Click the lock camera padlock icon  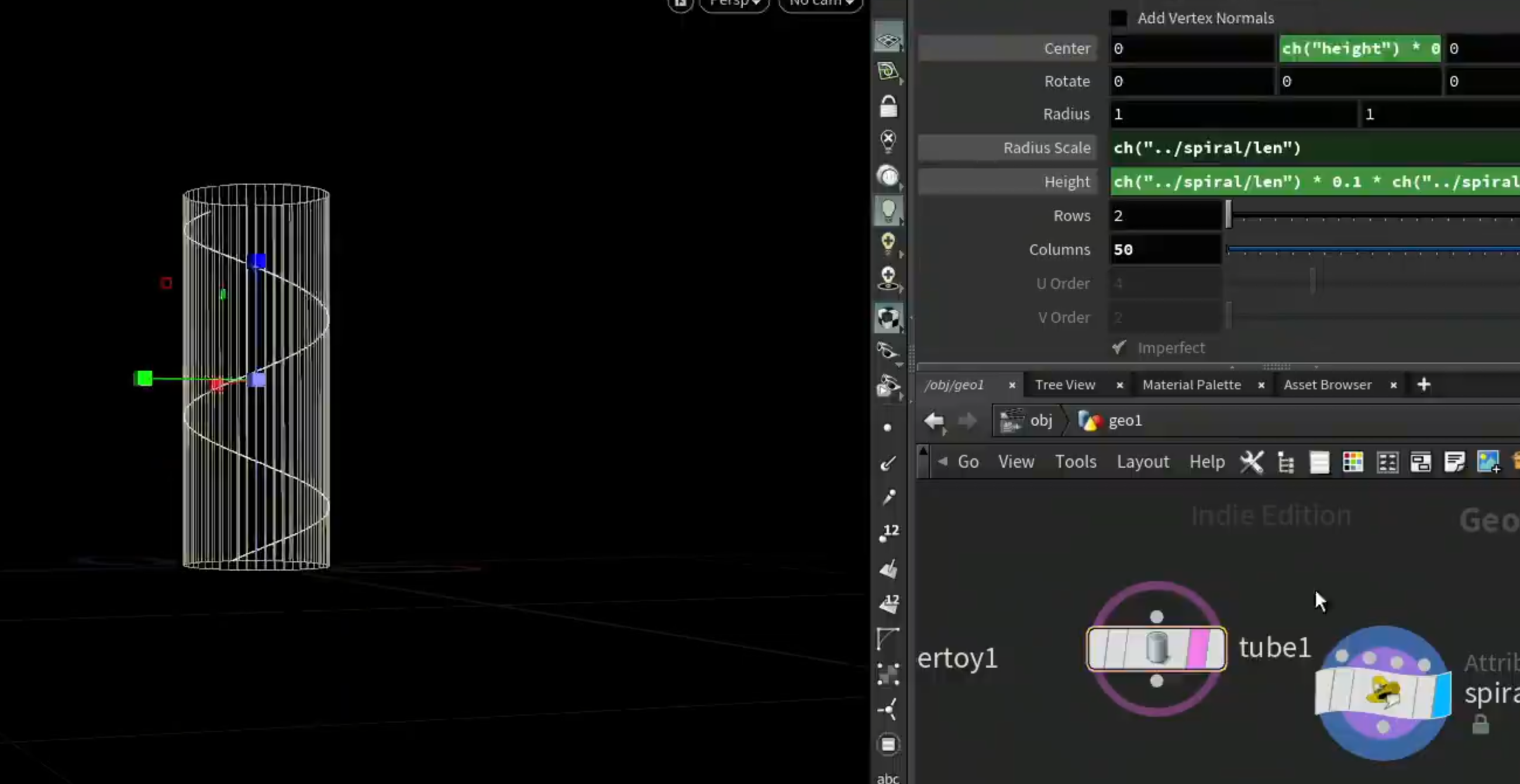tap(888, 107)
